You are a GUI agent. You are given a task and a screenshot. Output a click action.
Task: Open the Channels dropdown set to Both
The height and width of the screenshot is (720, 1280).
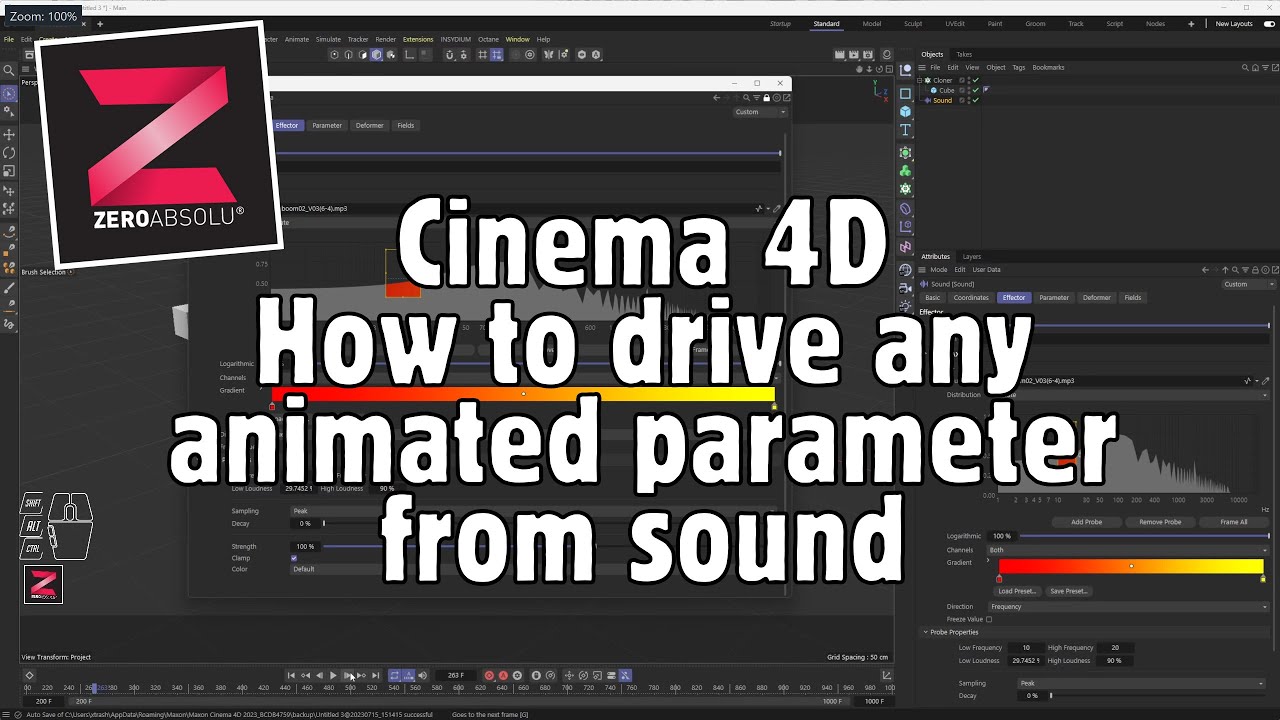(1127, 550)
